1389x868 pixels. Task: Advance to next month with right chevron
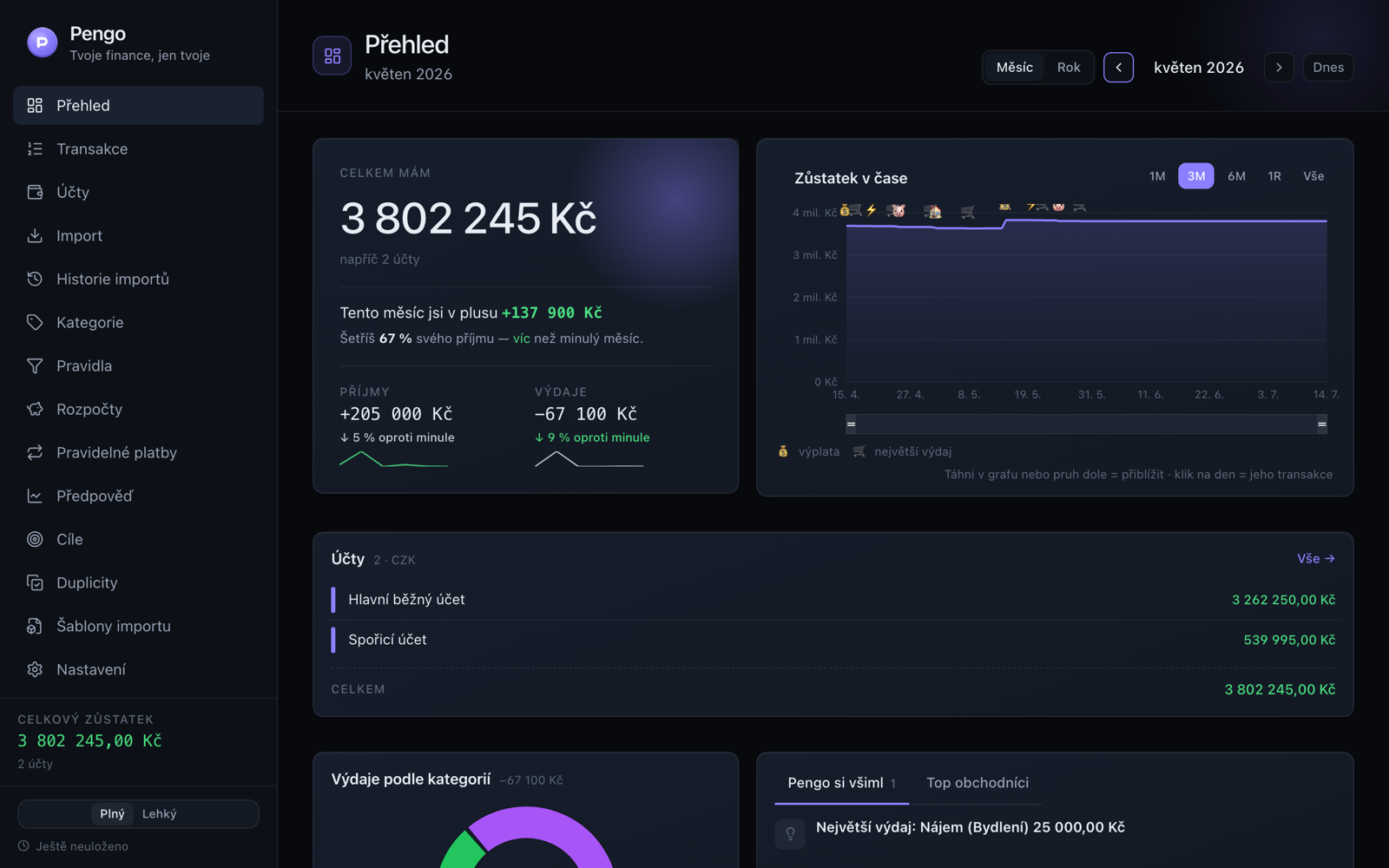[x=1279, y=68]
